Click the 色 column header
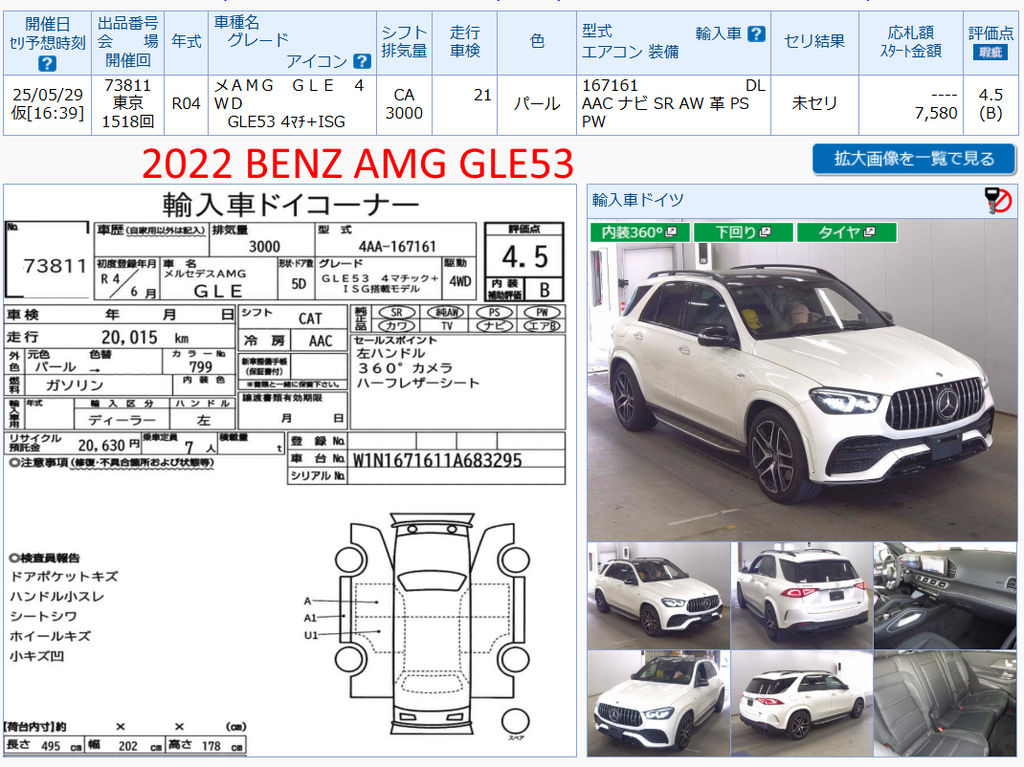 click(x=537, y=42)
